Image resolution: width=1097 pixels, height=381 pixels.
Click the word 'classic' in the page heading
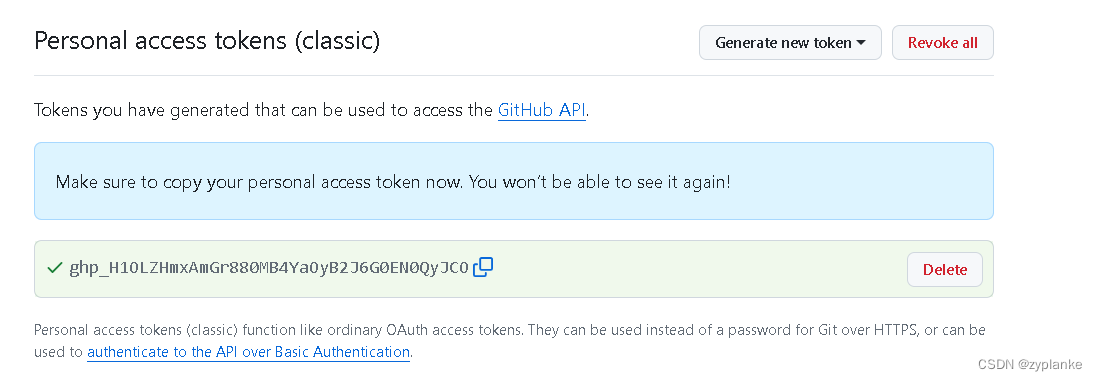(x=337, y=41)
